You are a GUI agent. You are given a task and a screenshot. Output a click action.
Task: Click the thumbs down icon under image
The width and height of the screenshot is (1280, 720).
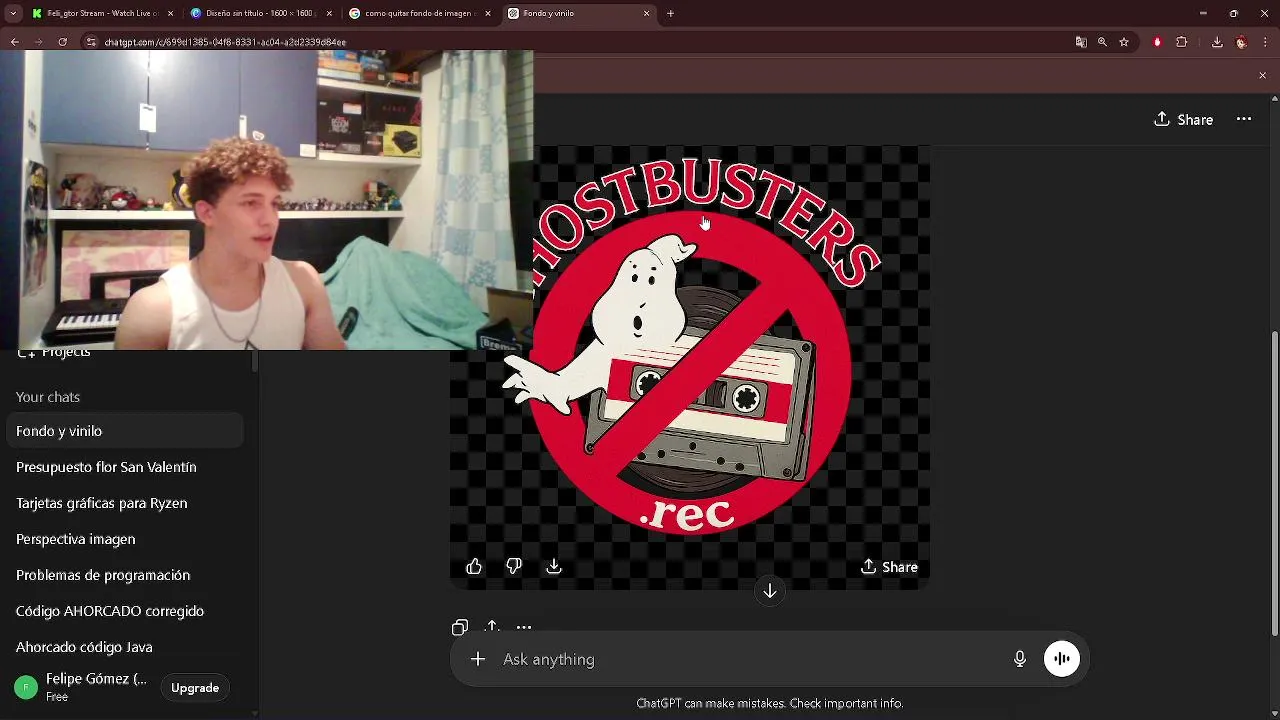pyautogui.click(x=514, y=567)
